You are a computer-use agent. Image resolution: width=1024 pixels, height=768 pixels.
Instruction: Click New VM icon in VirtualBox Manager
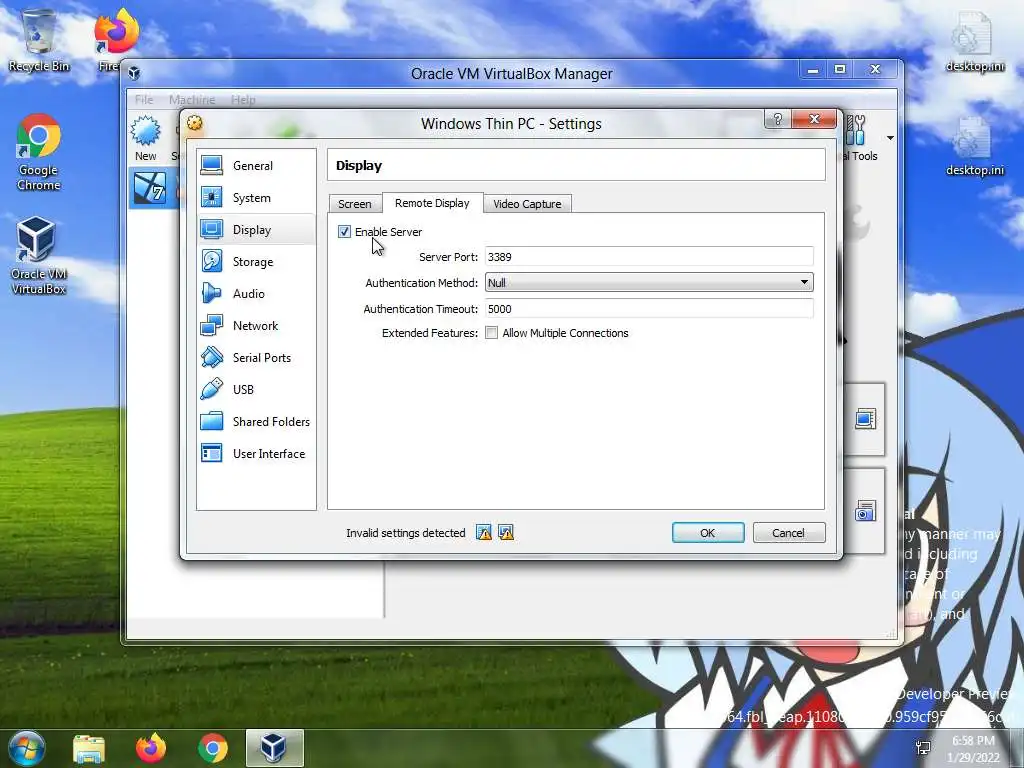tap(145, 138)
